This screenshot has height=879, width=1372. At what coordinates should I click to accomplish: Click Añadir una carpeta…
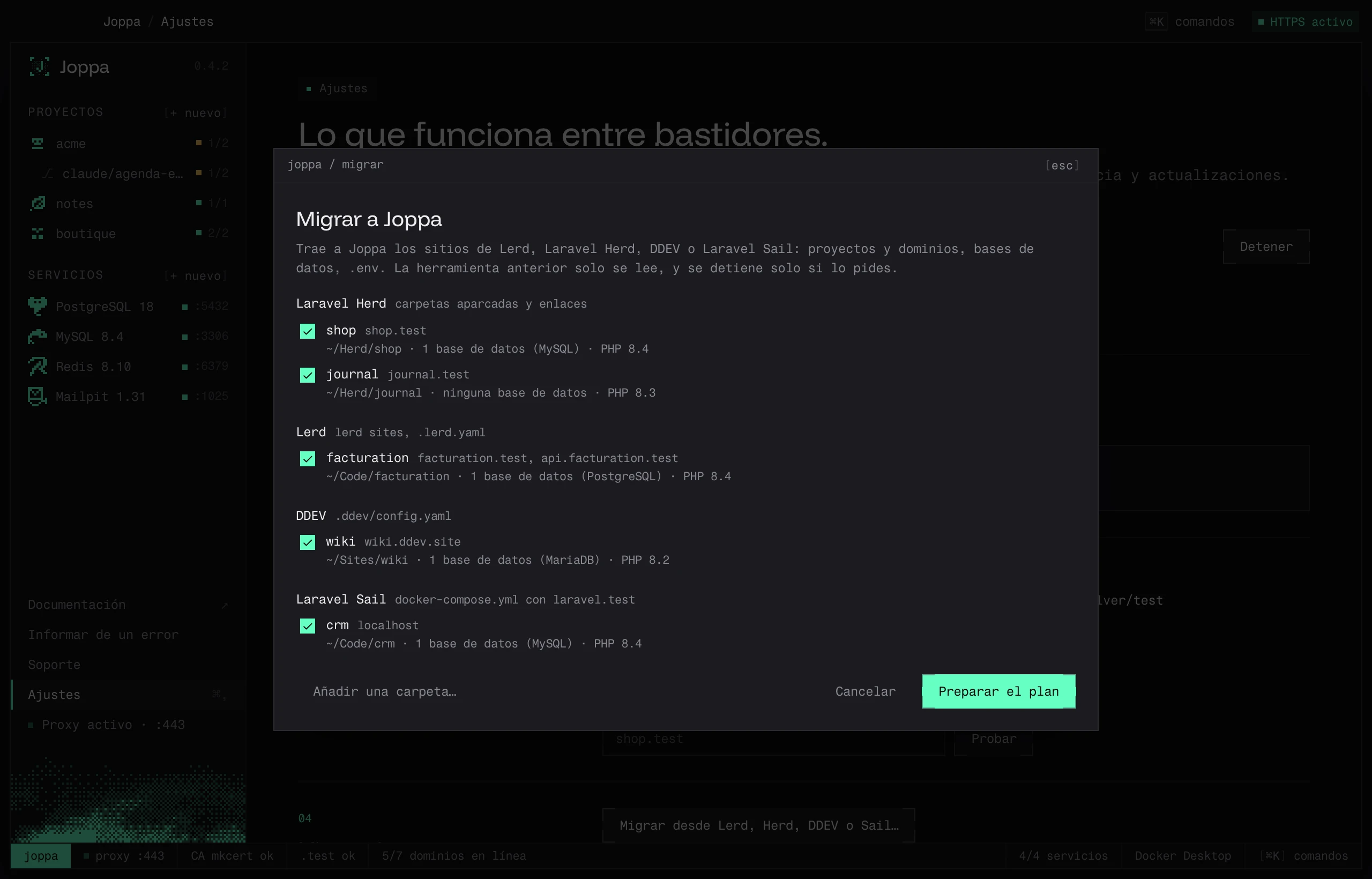pyautogui.click(x=385, y=691)
